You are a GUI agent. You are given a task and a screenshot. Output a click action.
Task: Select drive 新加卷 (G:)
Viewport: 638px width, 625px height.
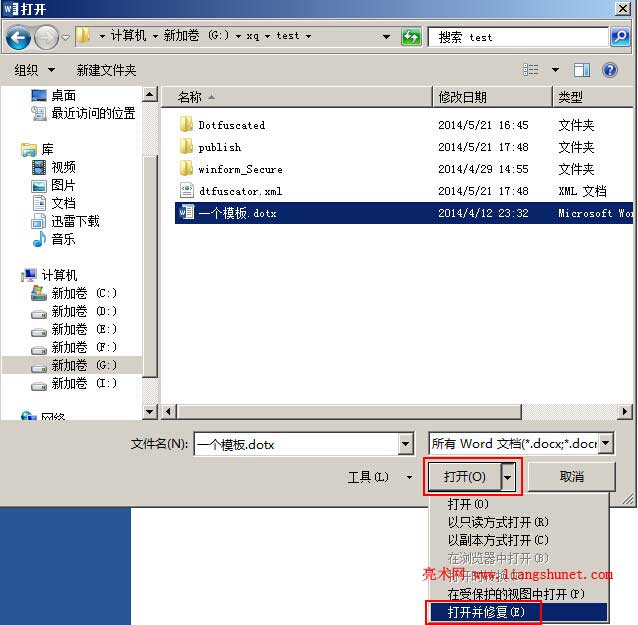click(x=74, y=365)
